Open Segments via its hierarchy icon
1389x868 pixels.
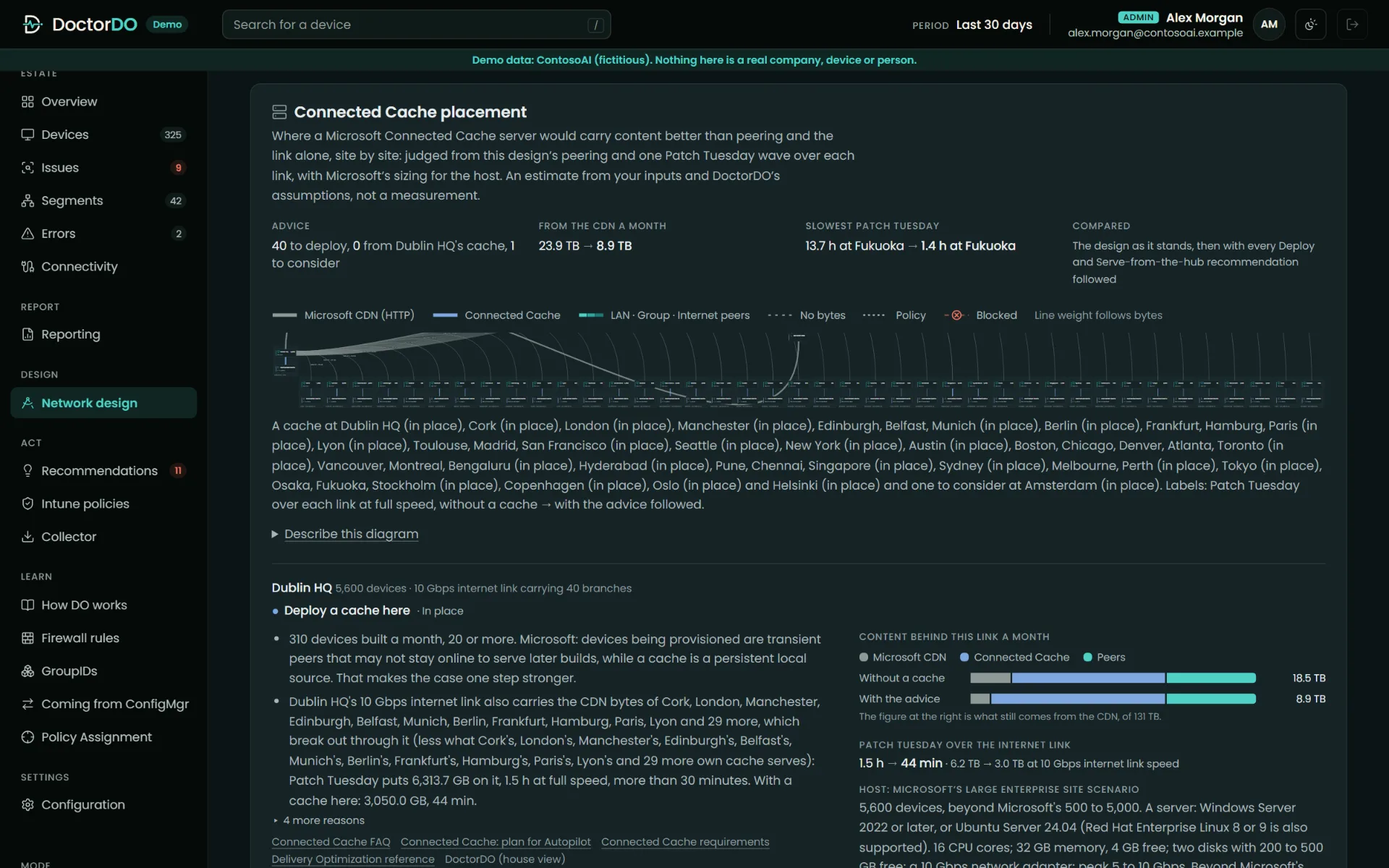pyautogui.click(x=27, y=200)
